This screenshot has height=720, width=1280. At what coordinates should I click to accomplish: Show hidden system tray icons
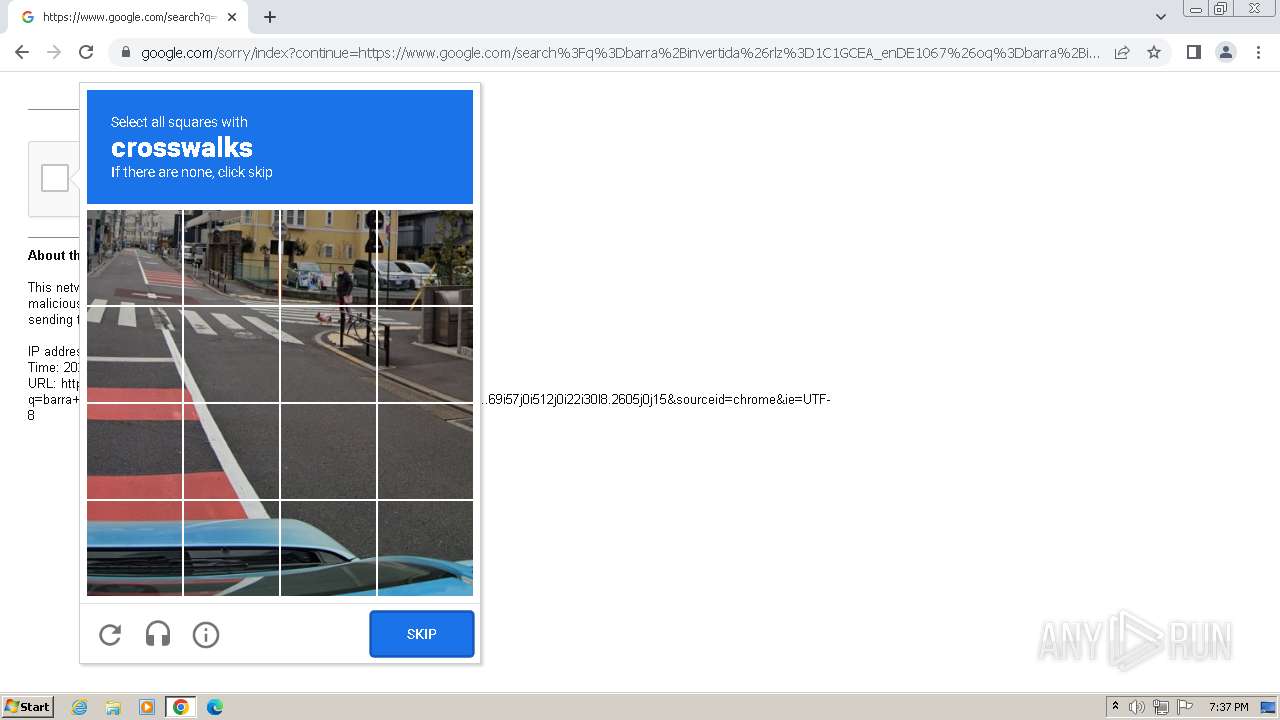[x=1115, y=707]
